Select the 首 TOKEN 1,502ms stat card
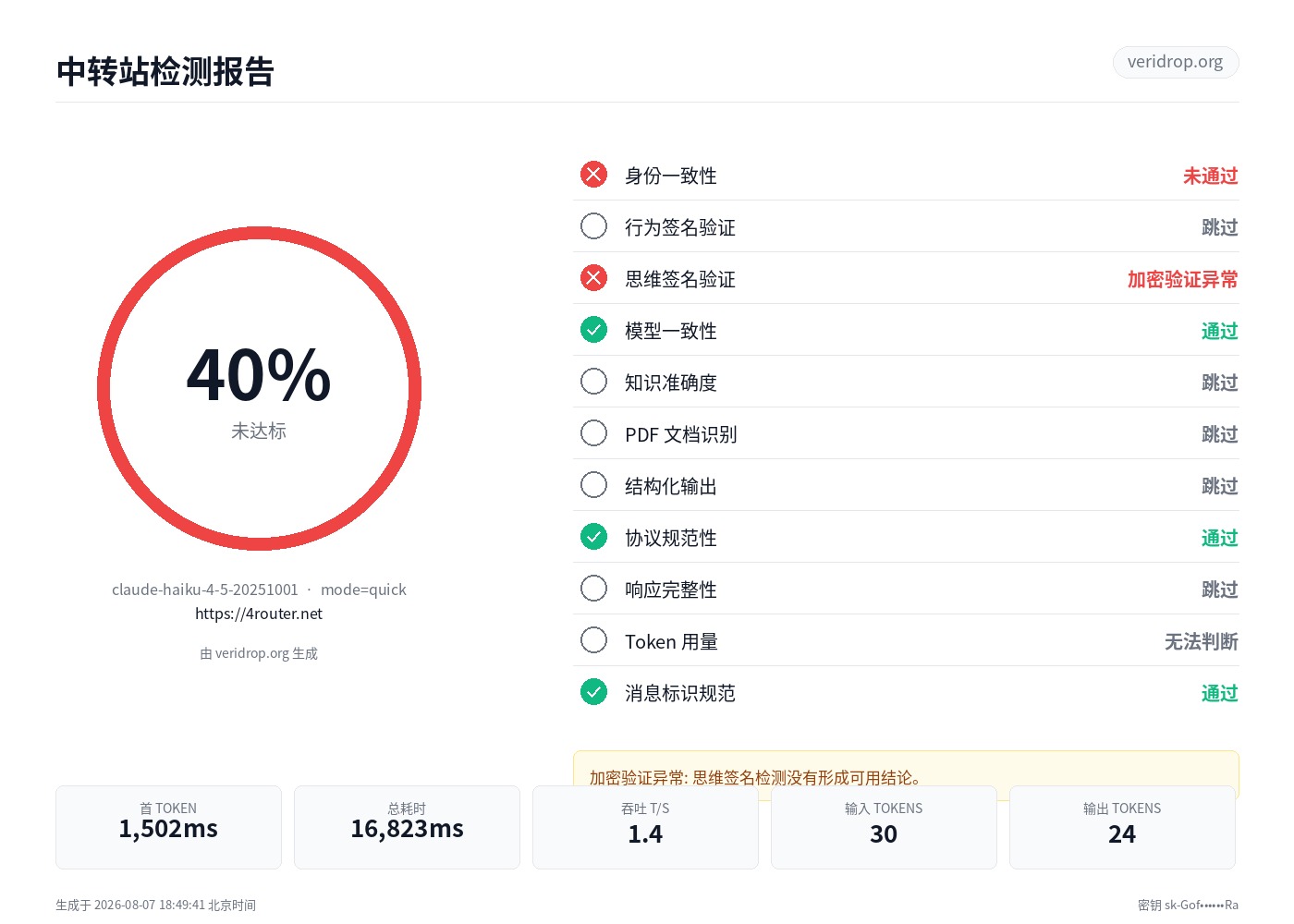 pyautogui.click(x=168, y=827)
